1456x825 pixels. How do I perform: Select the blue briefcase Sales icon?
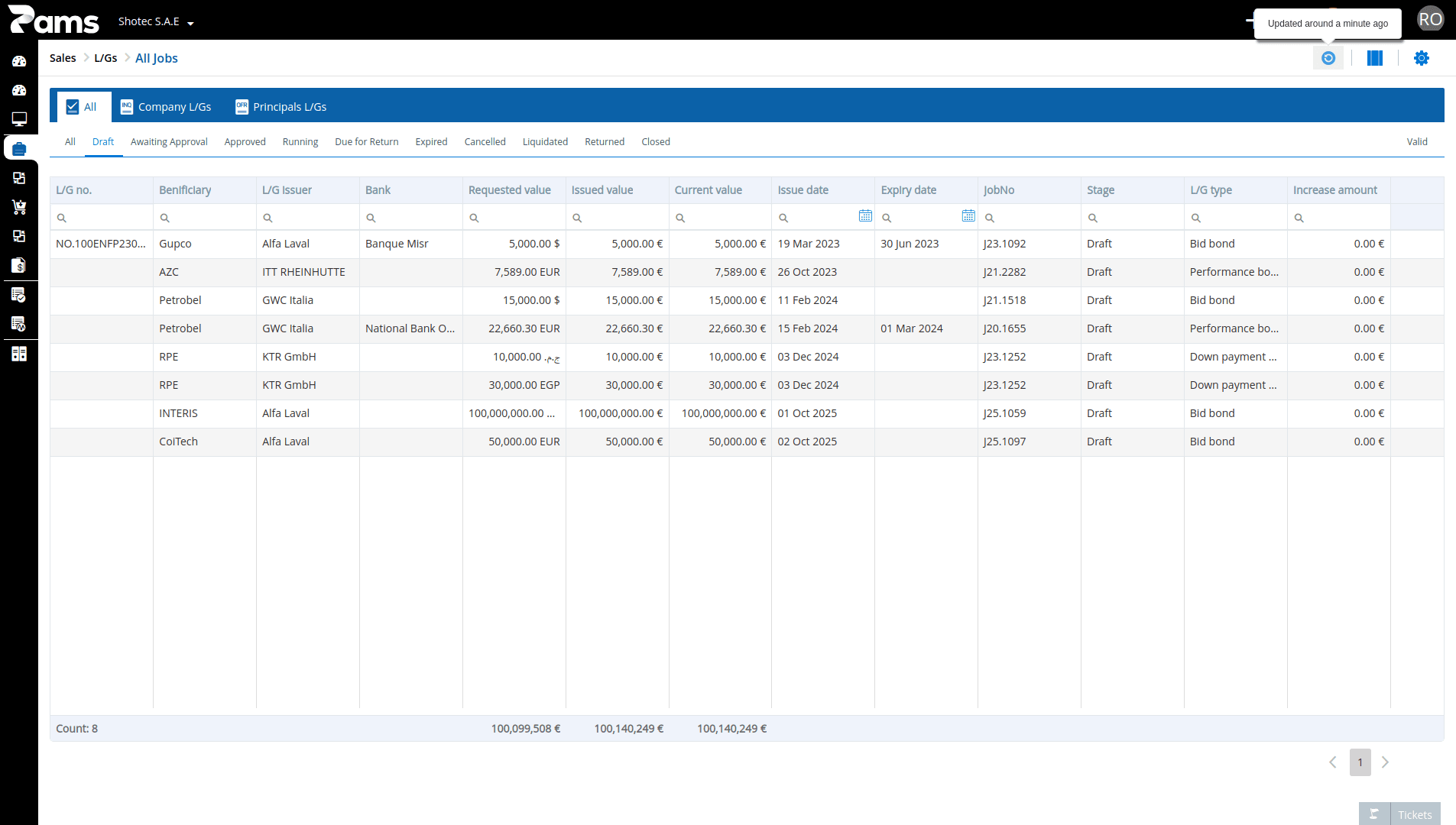click(x=19, y=148)
